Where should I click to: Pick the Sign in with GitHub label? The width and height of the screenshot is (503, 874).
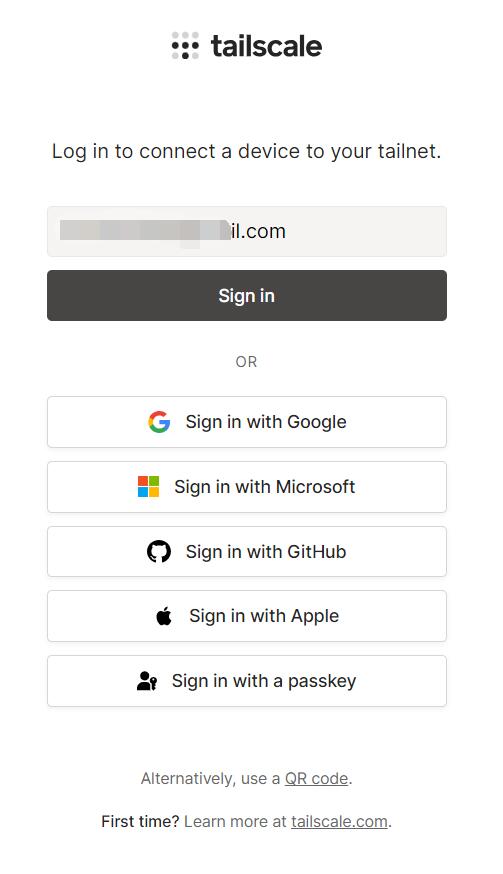[266, 552]
